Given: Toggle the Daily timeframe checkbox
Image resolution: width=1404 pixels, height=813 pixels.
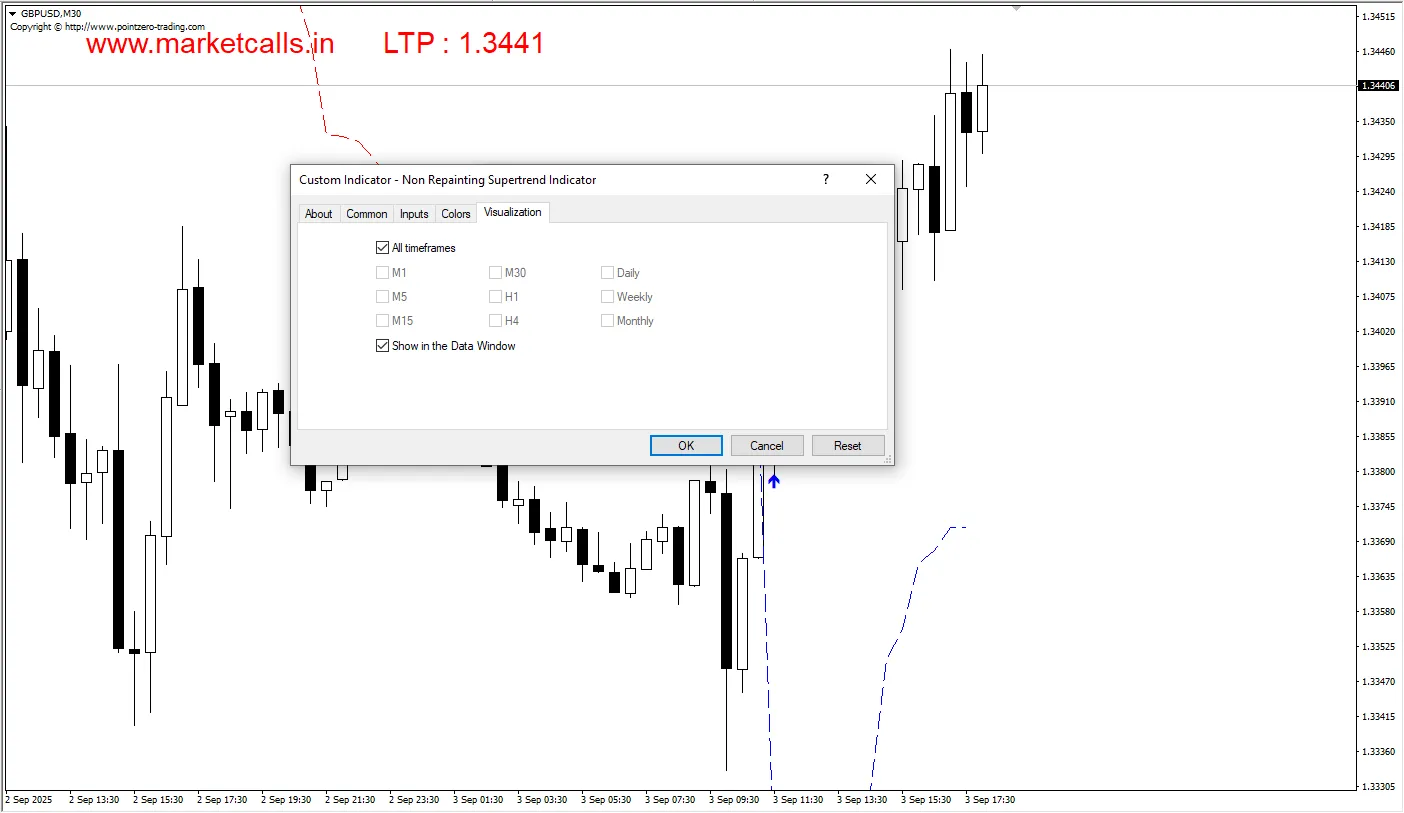Looking at the screenshot, I should click(607, 272).
